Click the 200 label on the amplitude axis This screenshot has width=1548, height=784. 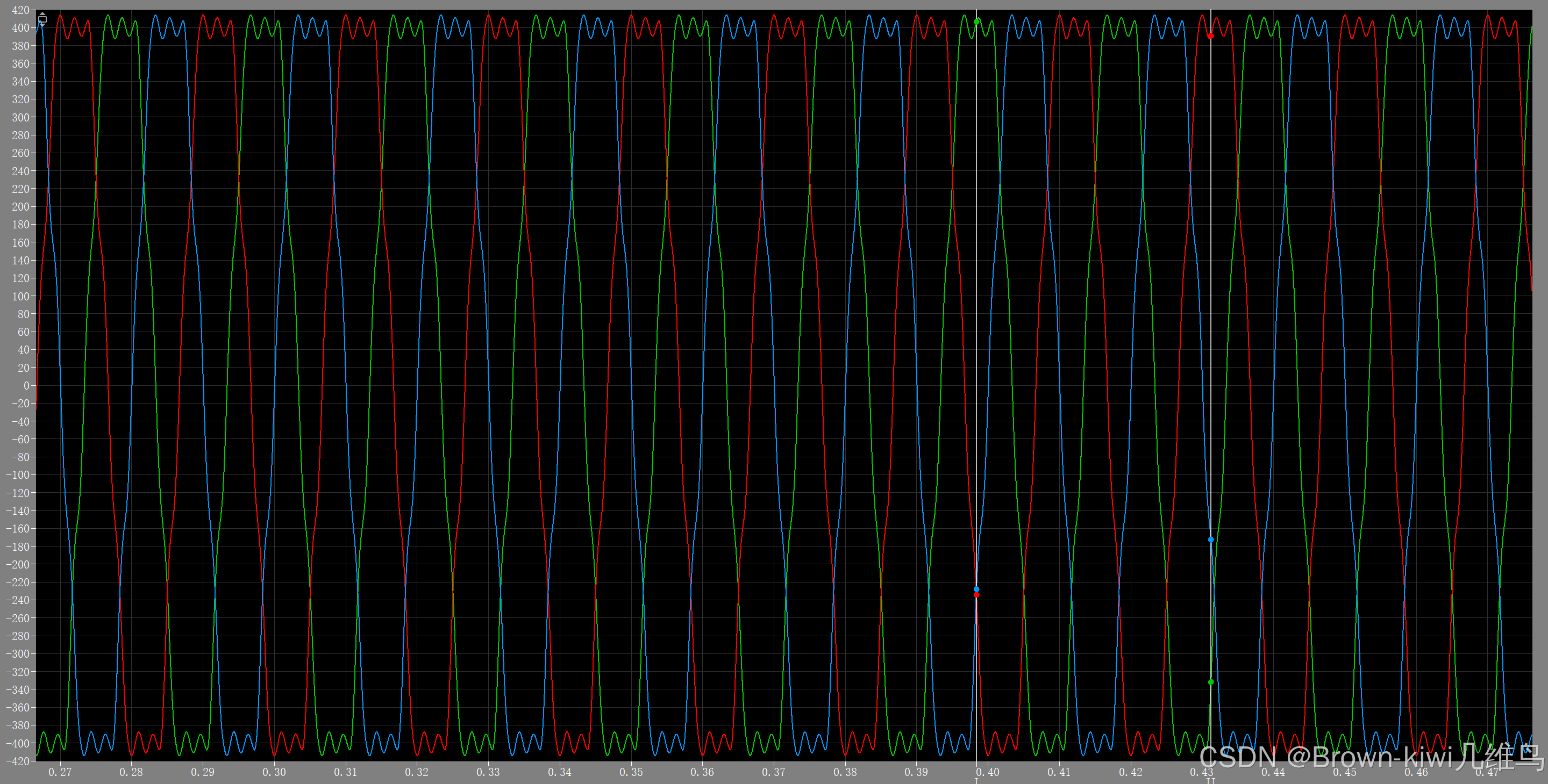[20, 207]
